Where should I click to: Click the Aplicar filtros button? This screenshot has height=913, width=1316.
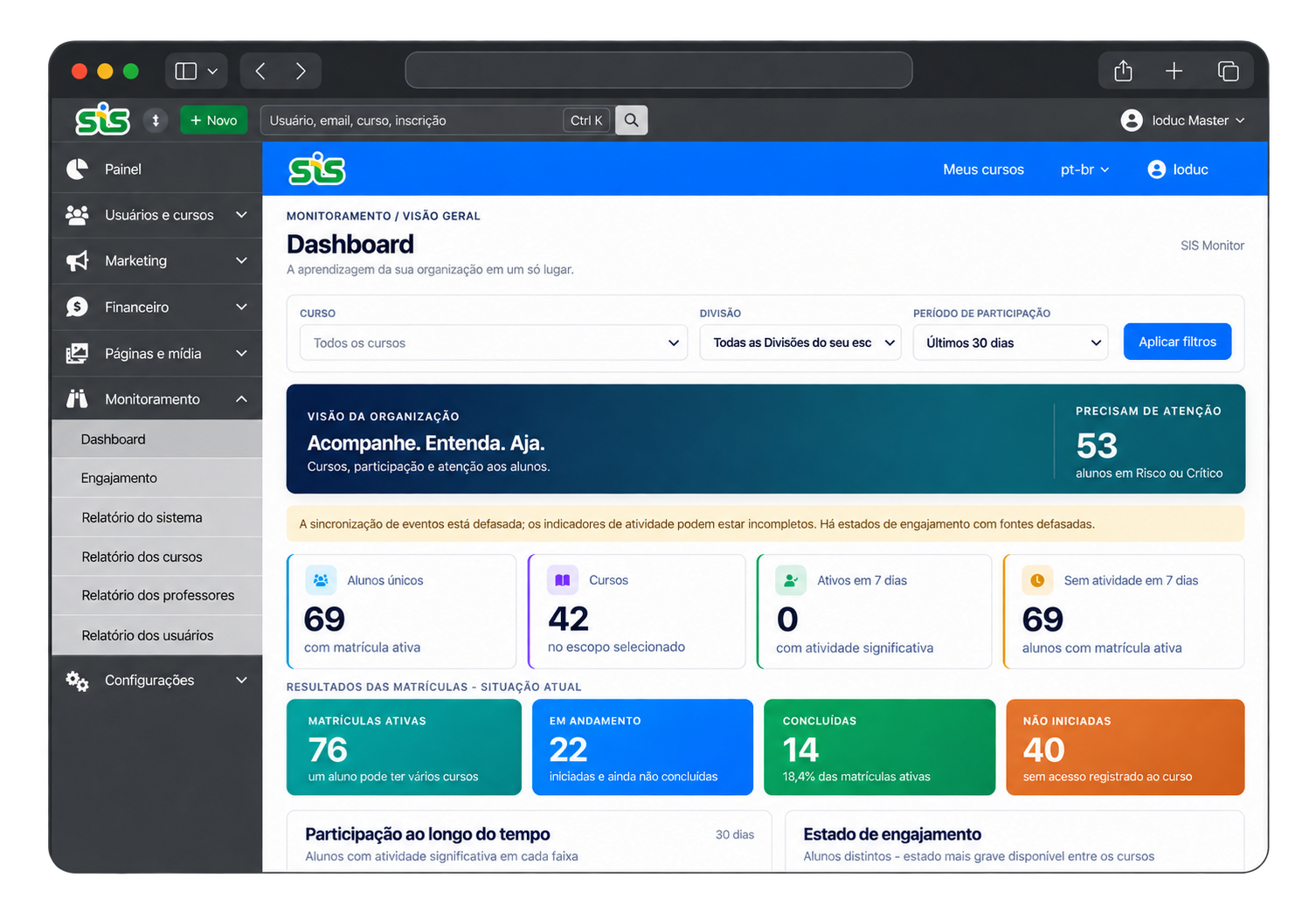point(1177,342)
